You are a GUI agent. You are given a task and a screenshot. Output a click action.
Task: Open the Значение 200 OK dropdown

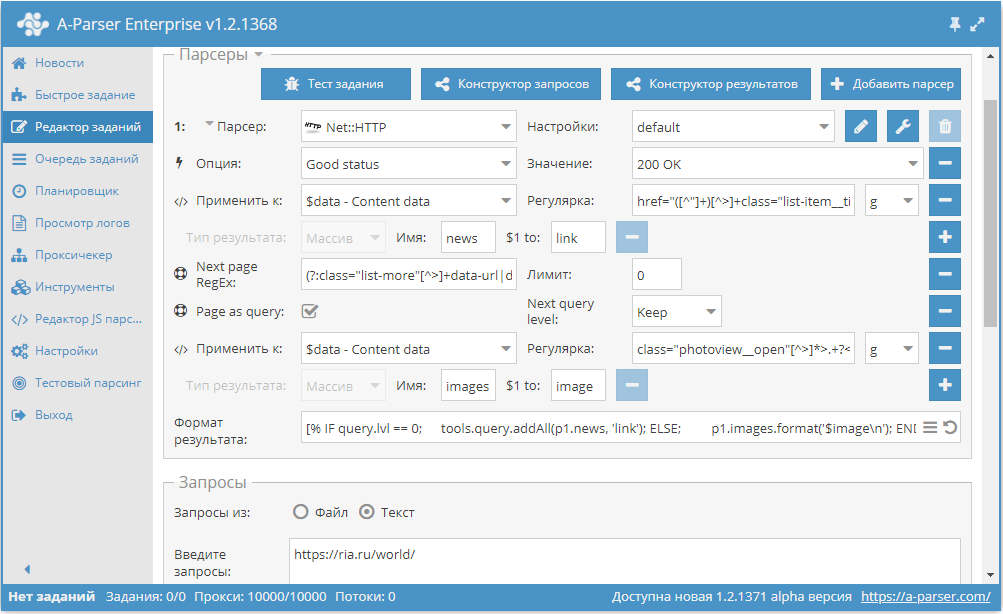pyautogui.click(x=777, y=164)
